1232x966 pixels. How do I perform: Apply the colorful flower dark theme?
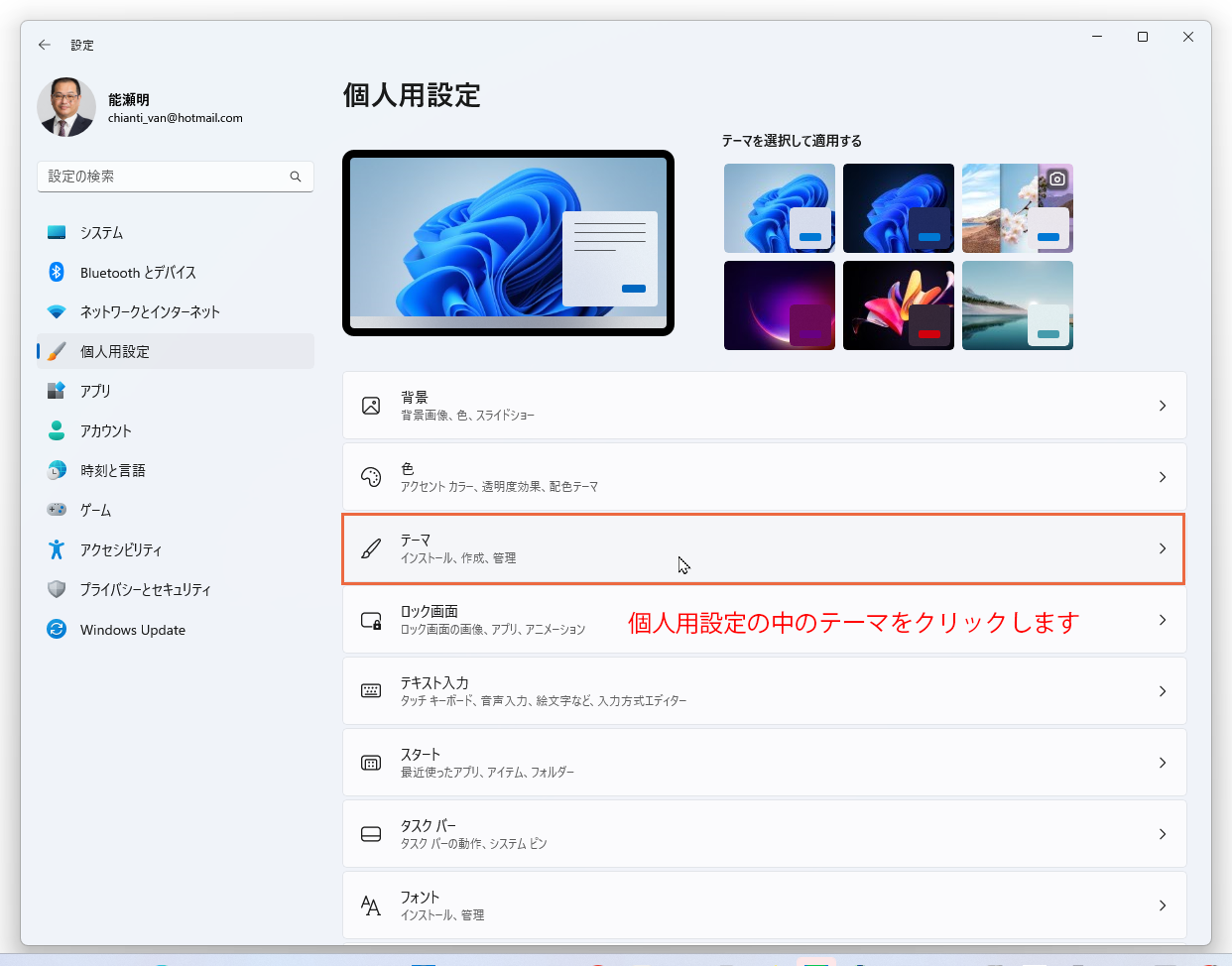(899, 305)
